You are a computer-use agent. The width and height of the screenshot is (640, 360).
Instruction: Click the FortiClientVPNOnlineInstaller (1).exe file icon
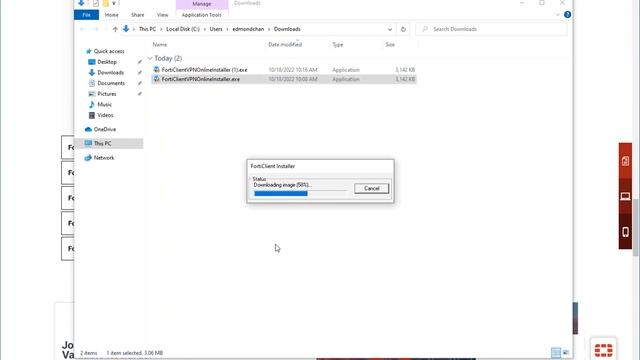156,69
